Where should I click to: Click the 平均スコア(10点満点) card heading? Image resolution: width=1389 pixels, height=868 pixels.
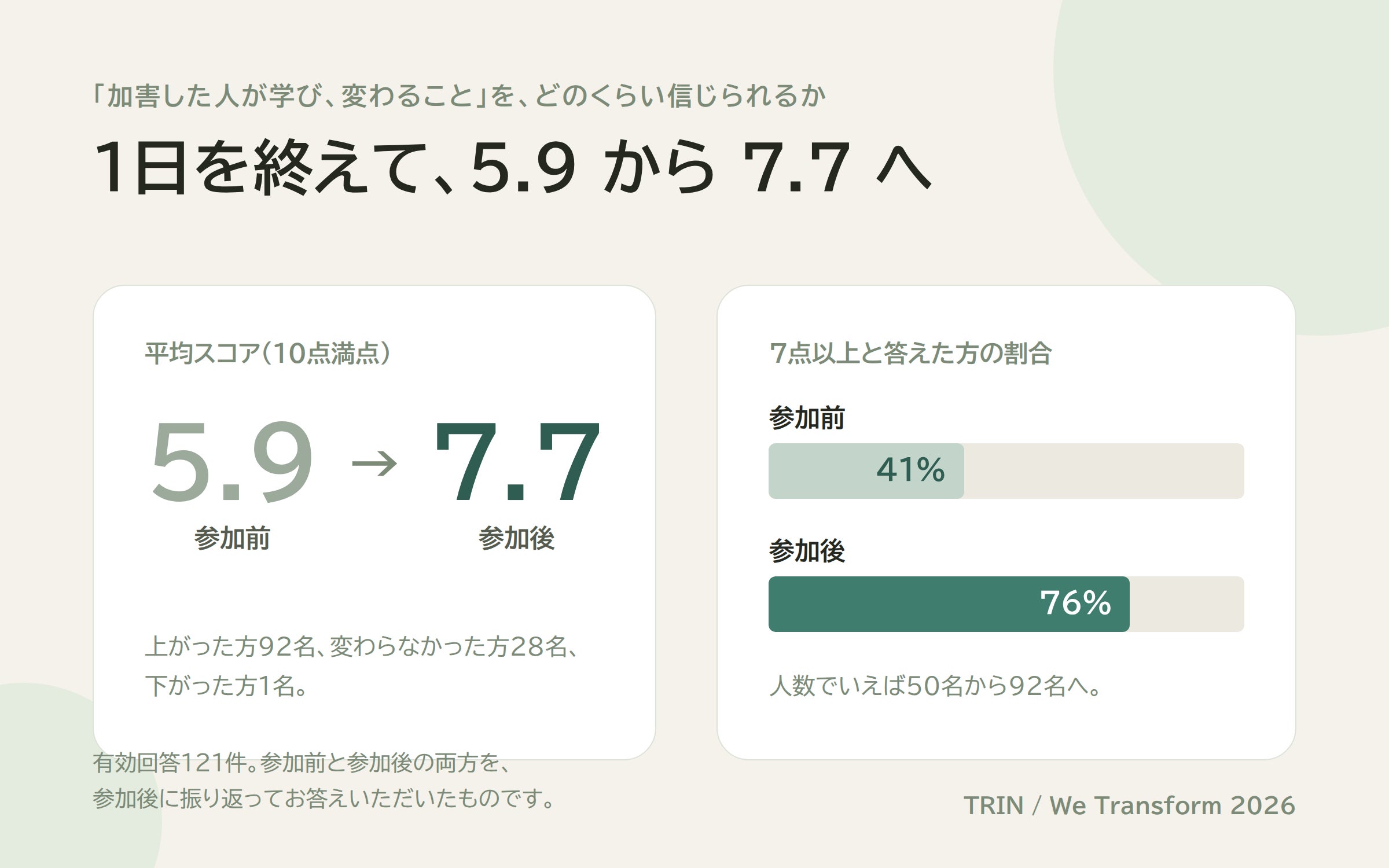(267, 353)
